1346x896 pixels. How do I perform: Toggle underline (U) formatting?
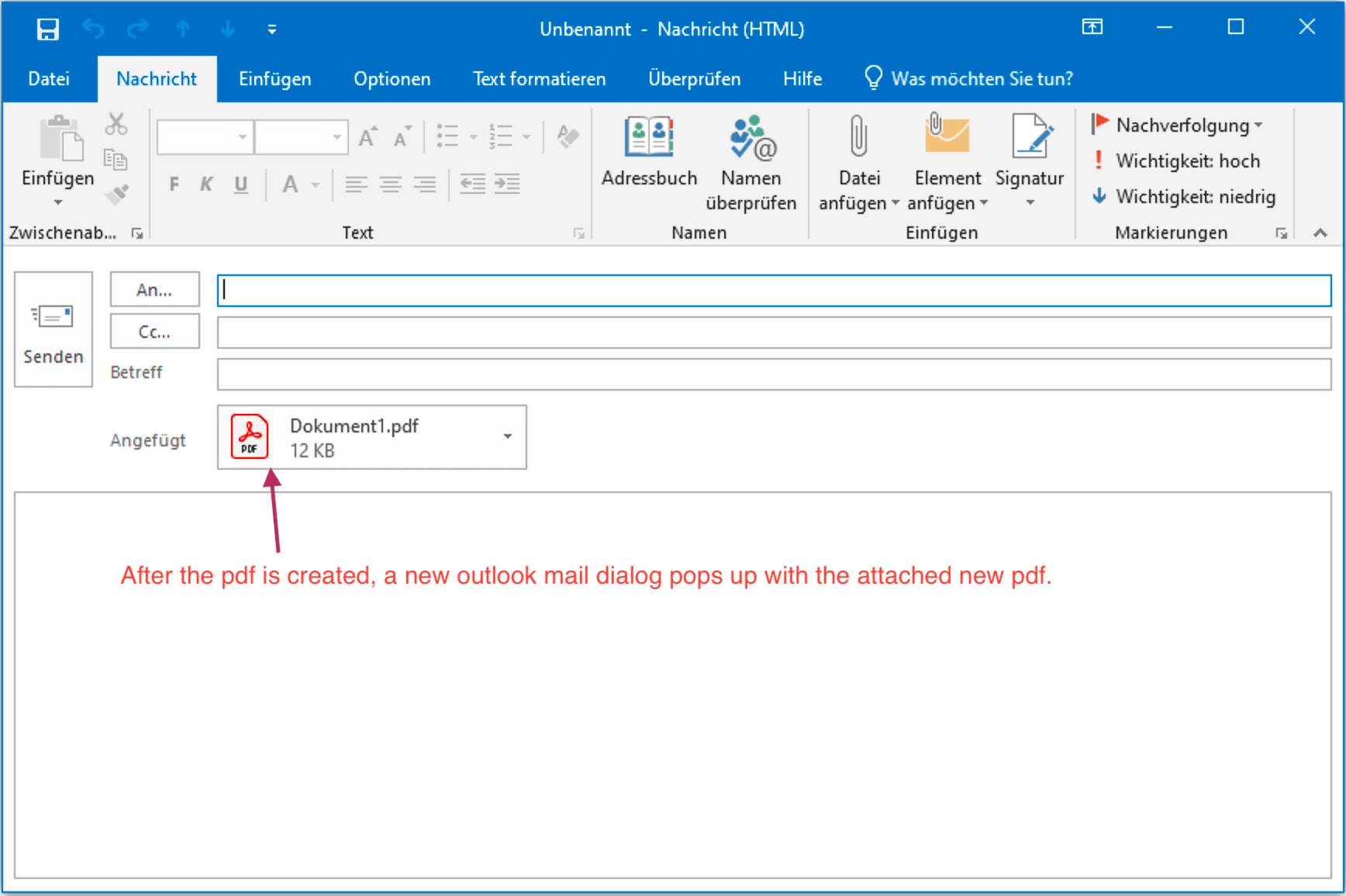(x=241, y=184)
